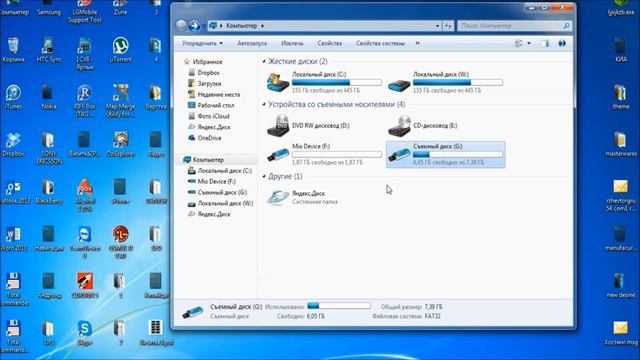The width and height of the screenshot is (640, 360).
Task: Collapse Устройства со съемными носителями group
Action: [264, 104]
